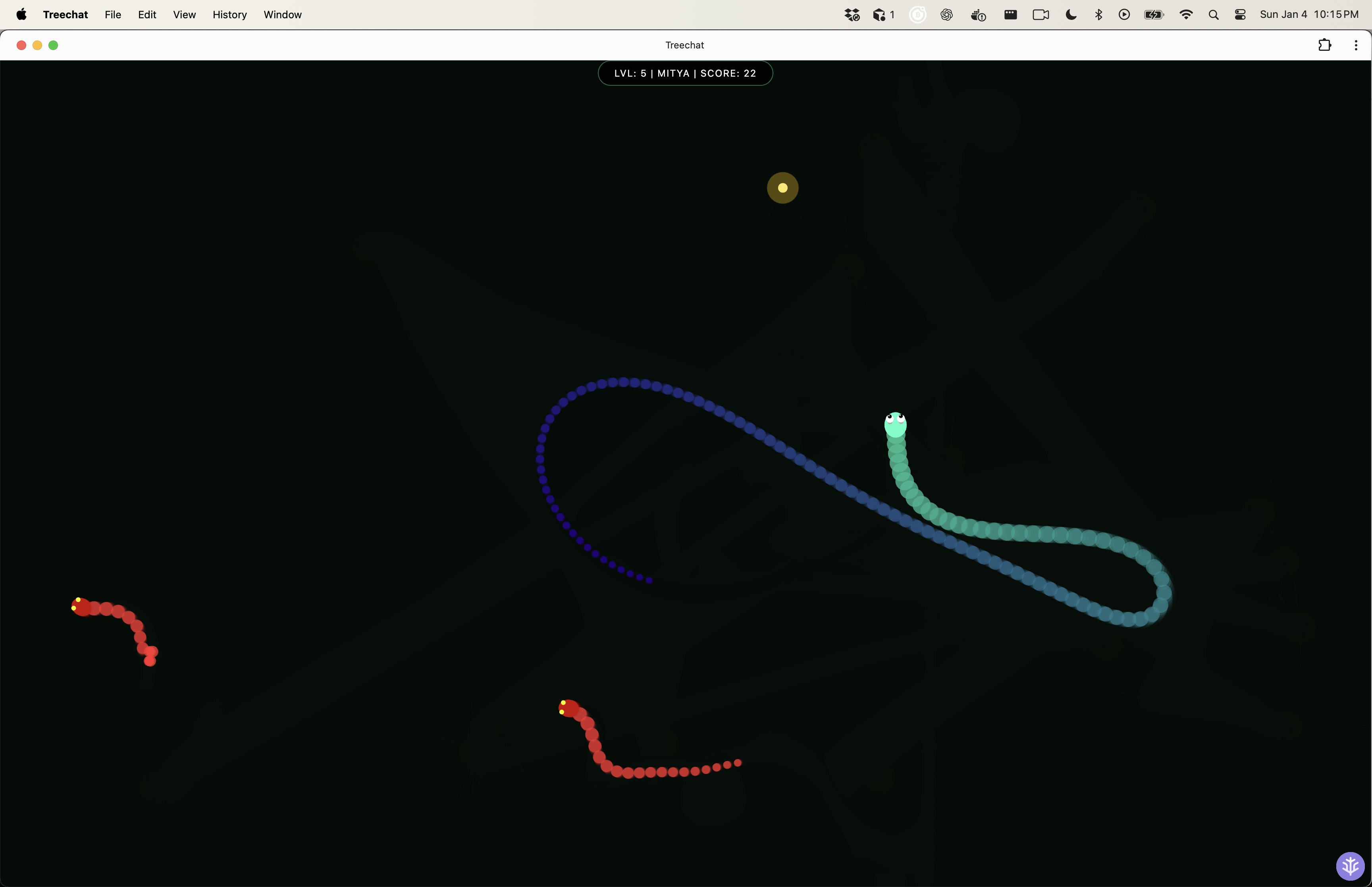Open Spotlight search

click(x=1213, y=14)
